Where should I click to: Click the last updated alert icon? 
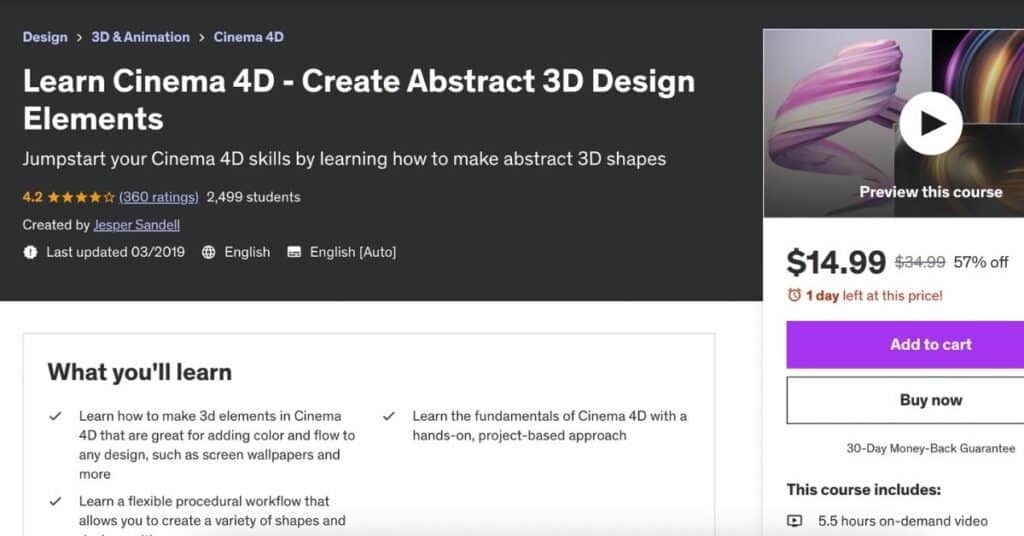[x=30, y=253]
